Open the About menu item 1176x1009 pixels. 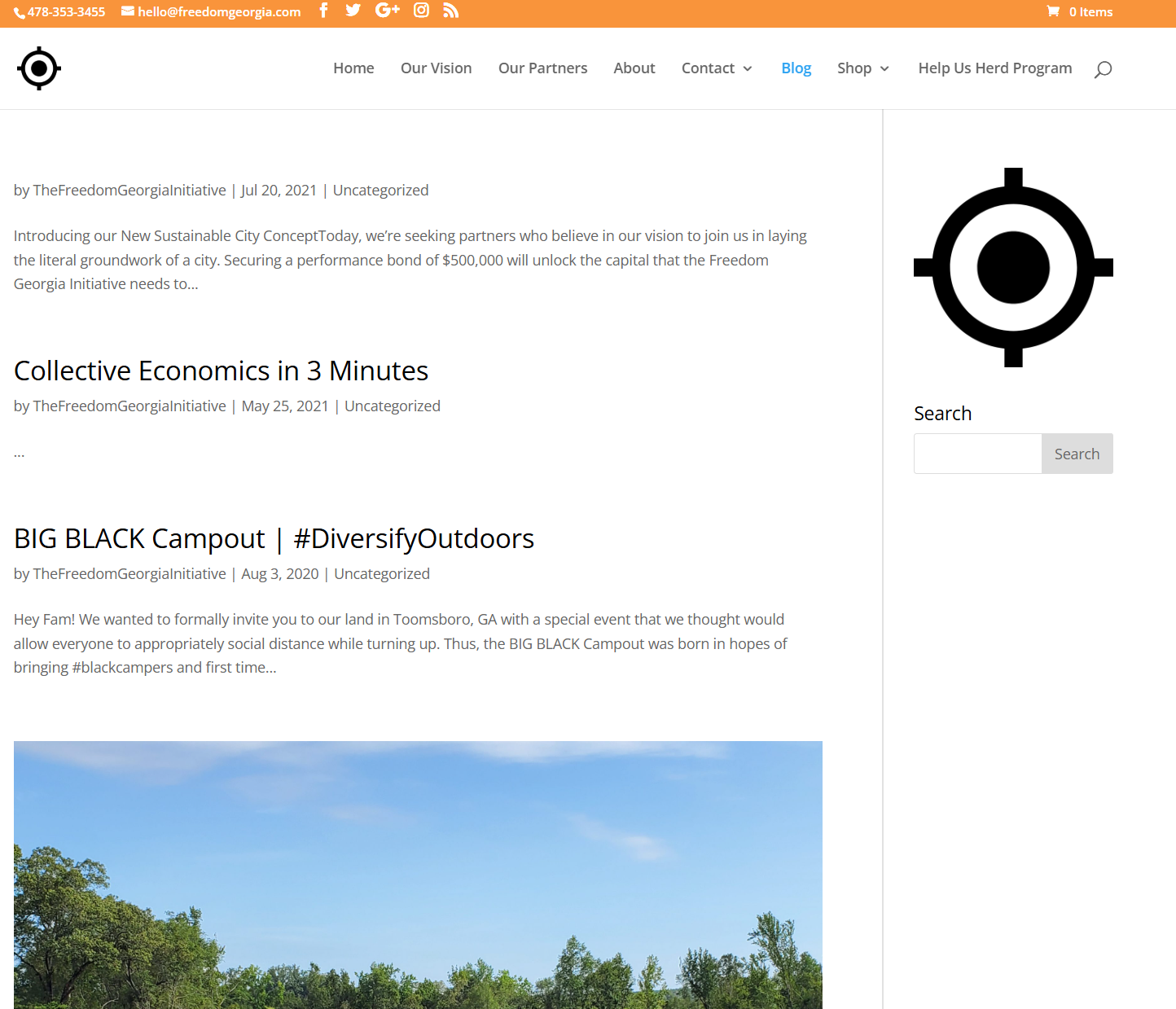click(634, 68)
